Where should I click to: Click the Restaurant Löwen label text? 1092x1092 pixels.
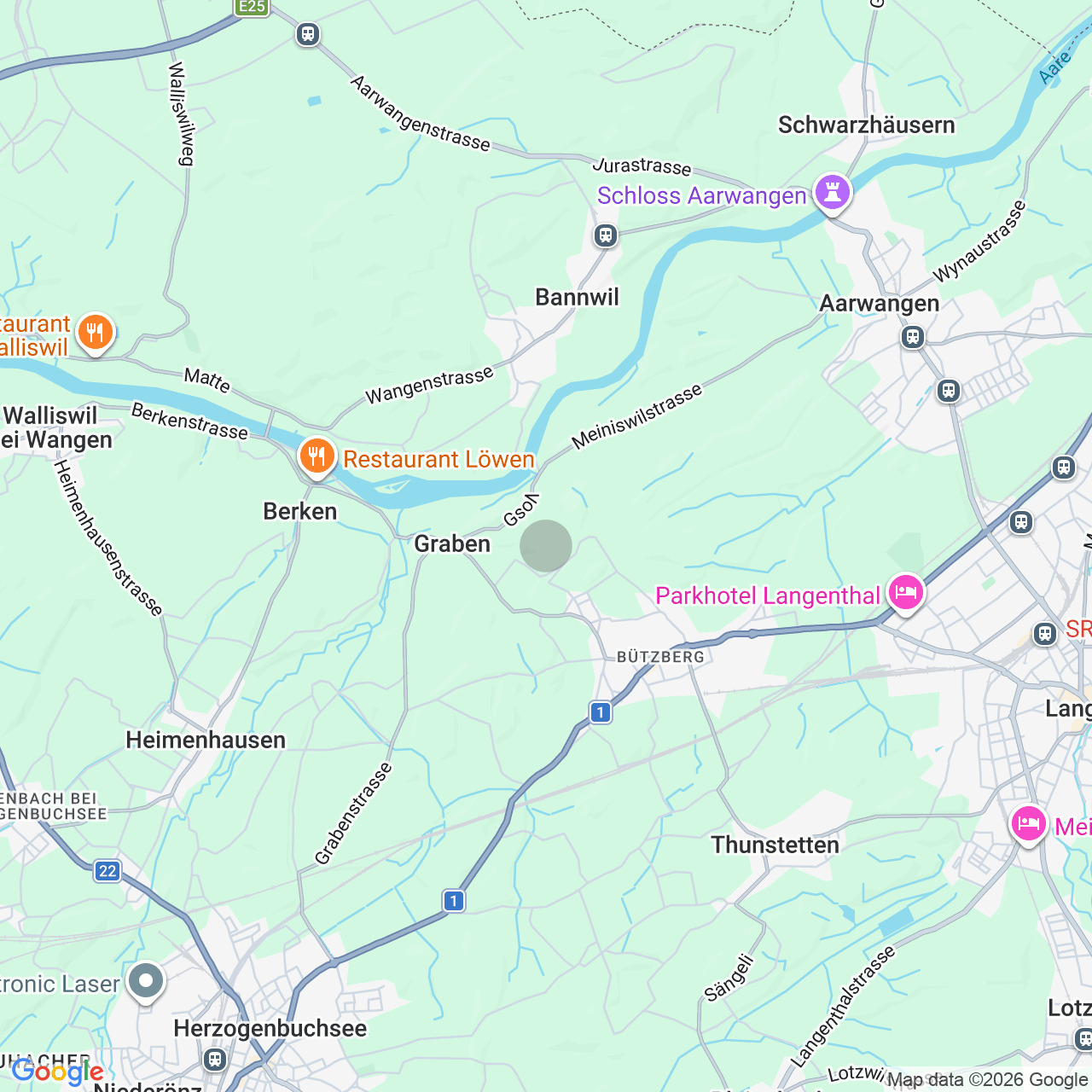click(439, 459)
